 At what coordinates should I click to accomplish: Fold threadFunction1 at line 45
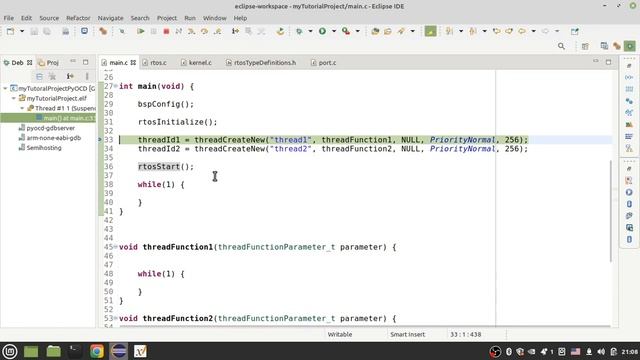click(x=116, y=247)
